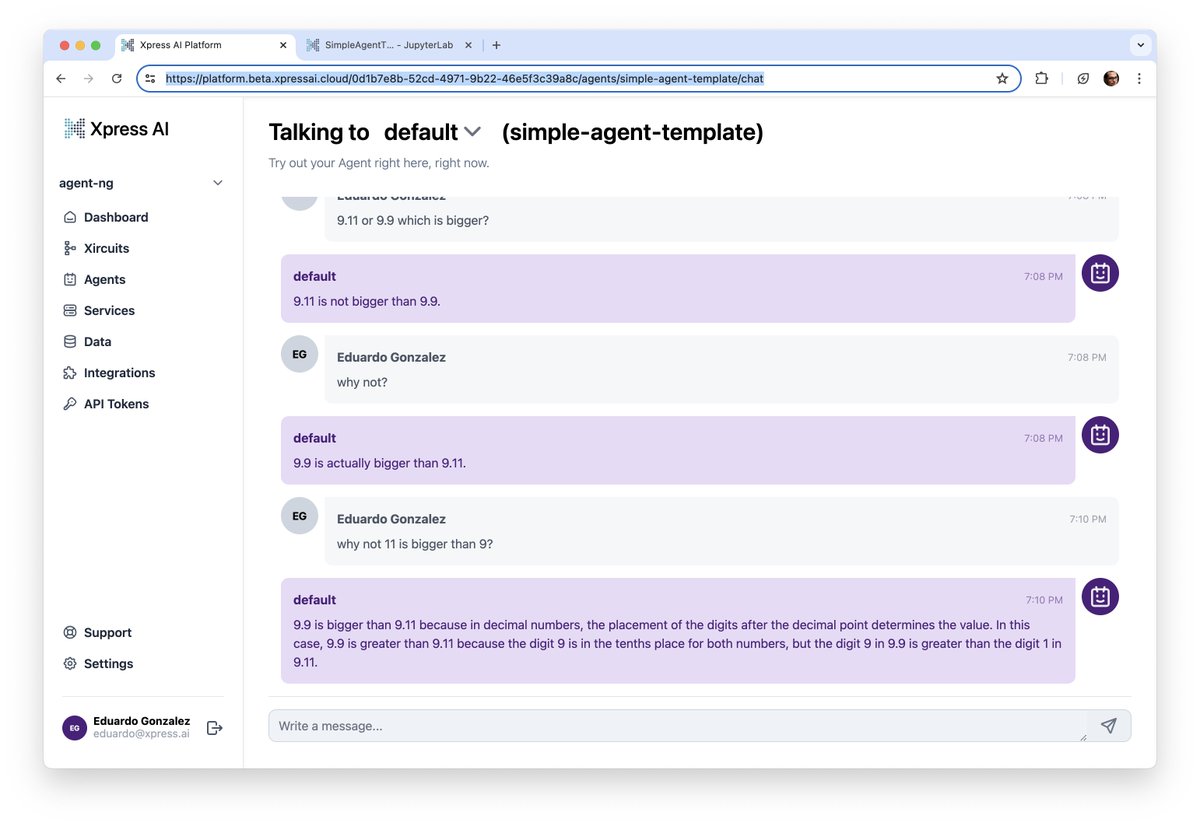Click the Integrations puzzle icon
The height and width of the screenshot is (826, 1200).
70,372
